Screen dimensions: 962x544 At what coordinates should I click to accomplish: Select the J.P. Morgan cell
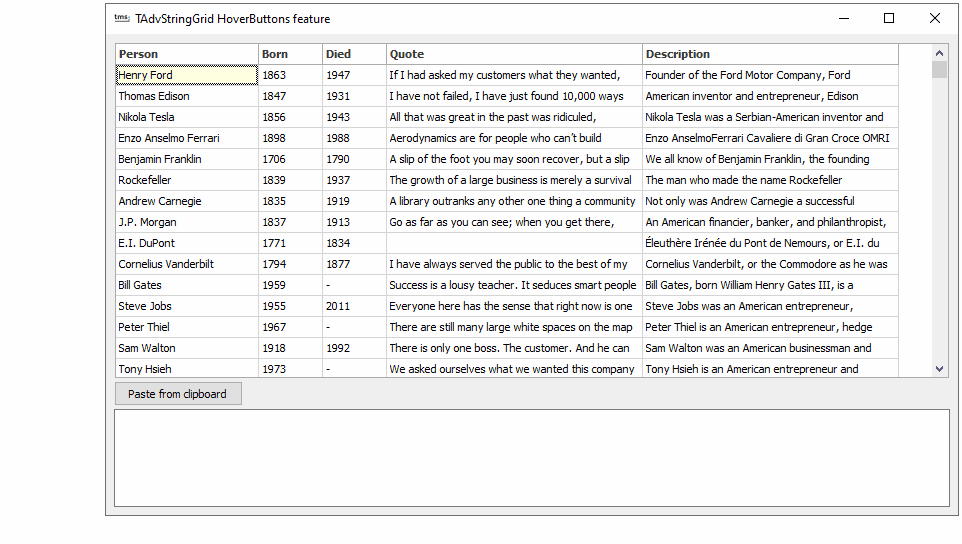(x=187, y=222)
